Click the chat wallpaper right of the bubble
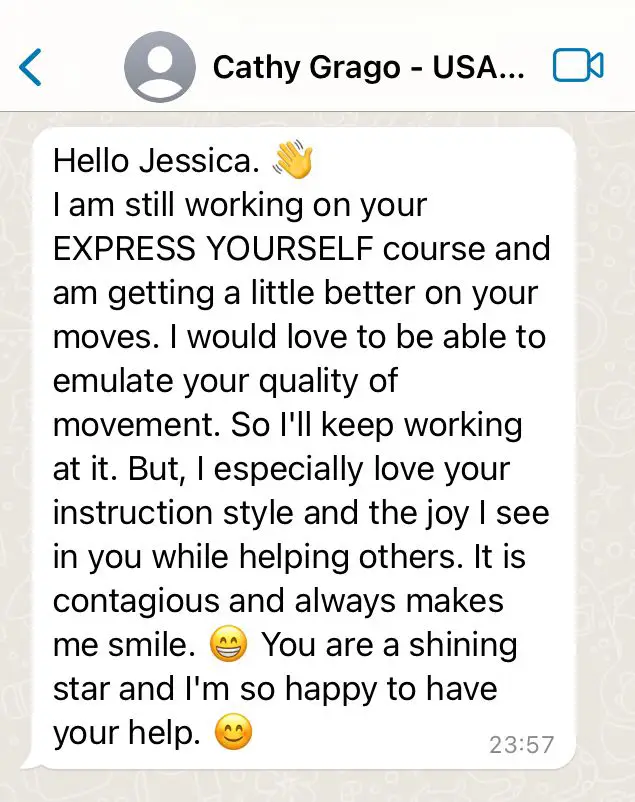The image size is (635, 802). (605, 450)
